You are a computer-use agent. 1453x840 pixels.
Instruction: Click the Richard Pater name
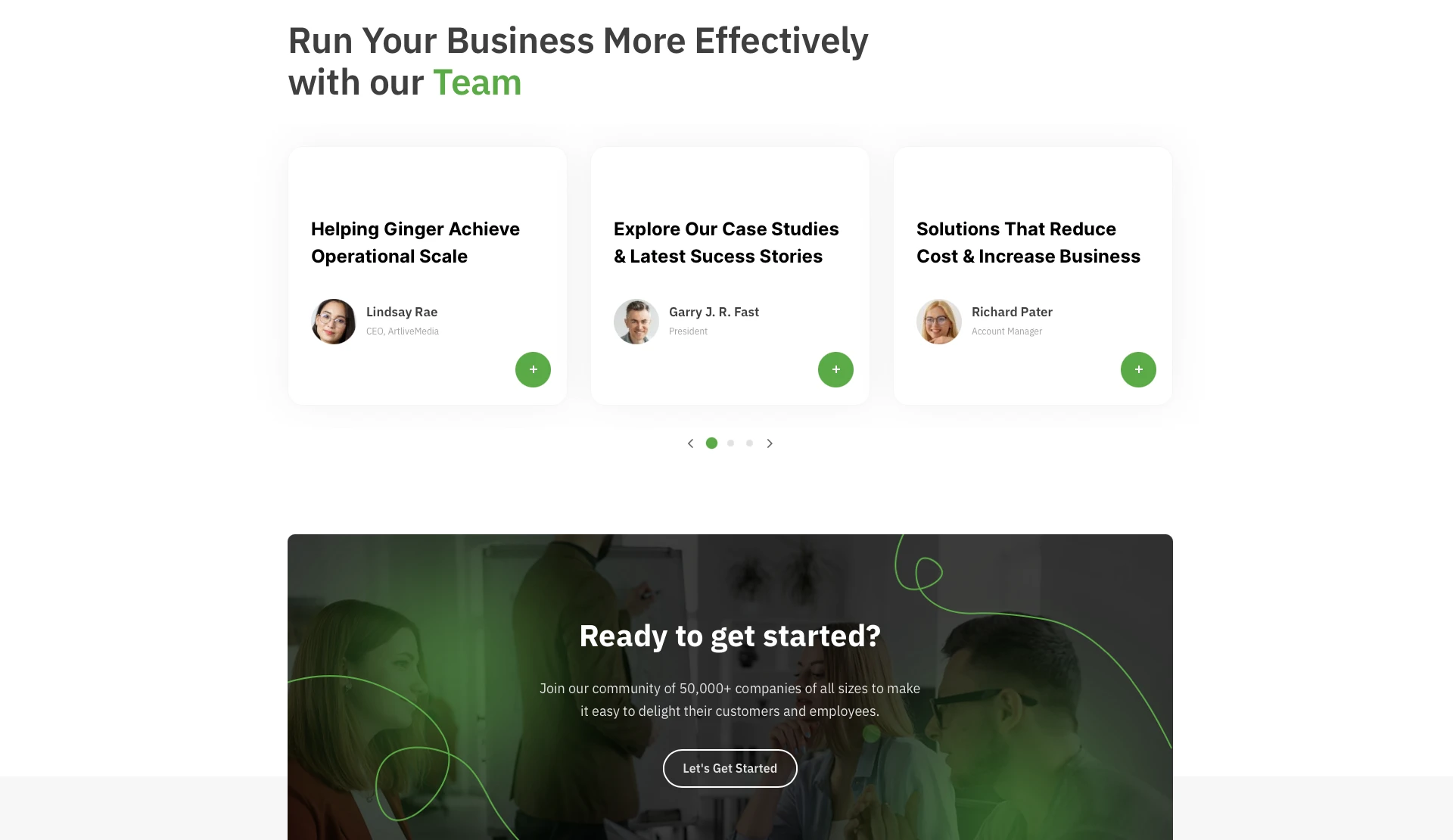(1012, 312)
